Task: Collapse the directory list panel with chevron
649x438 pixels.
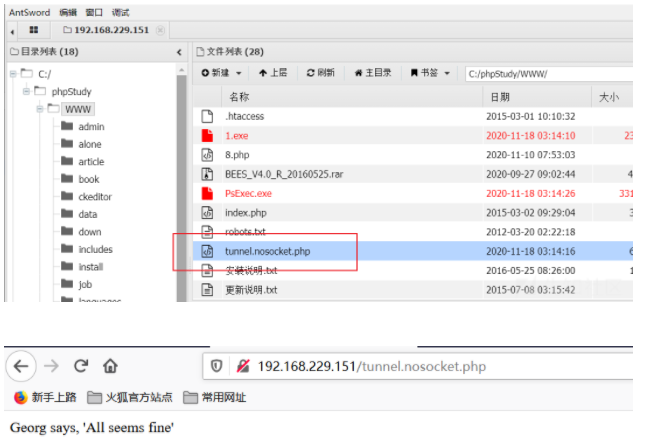Action: [179, 52]
